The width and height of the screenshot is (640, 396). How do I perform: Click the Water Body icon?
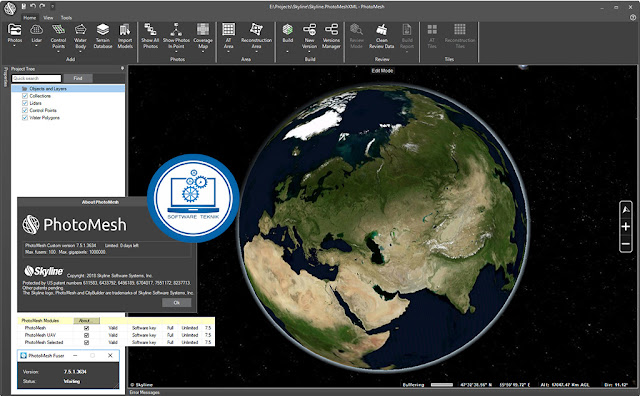(x=80, y=29)
